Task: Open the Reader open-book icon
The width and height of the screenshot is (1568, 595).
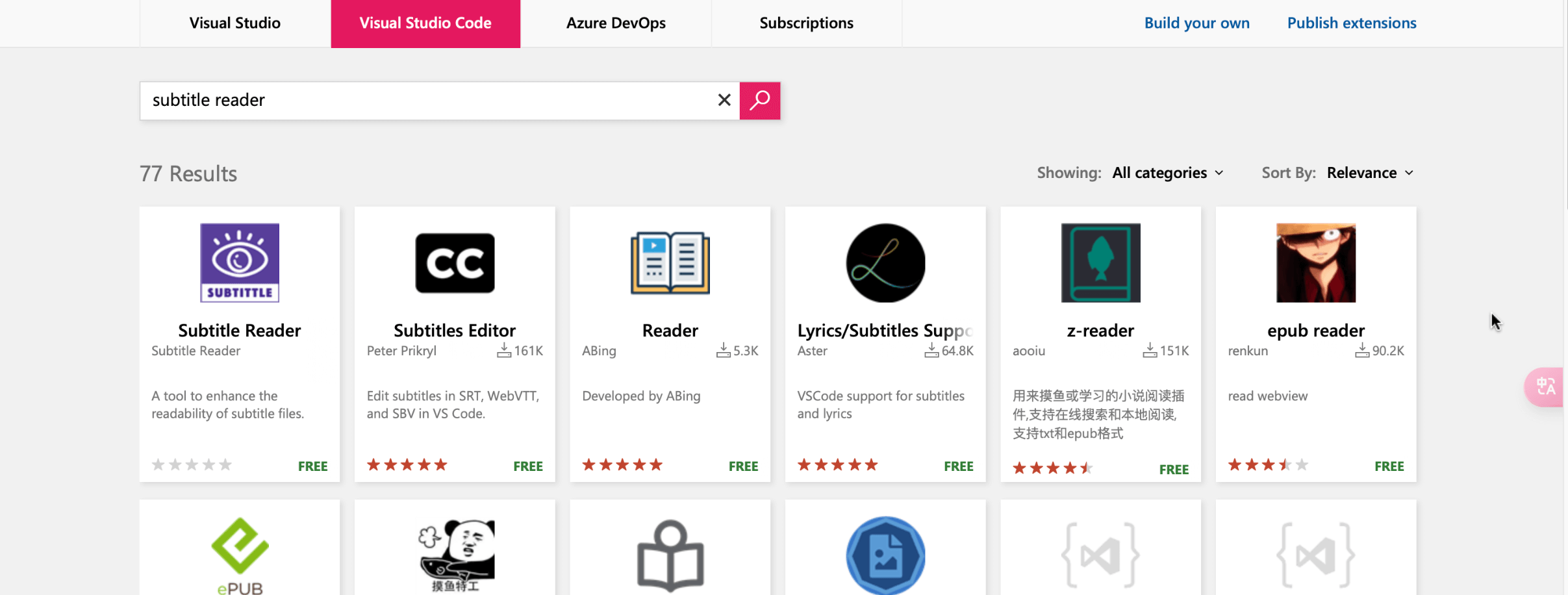Action: pyautogui.click(x=670, y=262)
